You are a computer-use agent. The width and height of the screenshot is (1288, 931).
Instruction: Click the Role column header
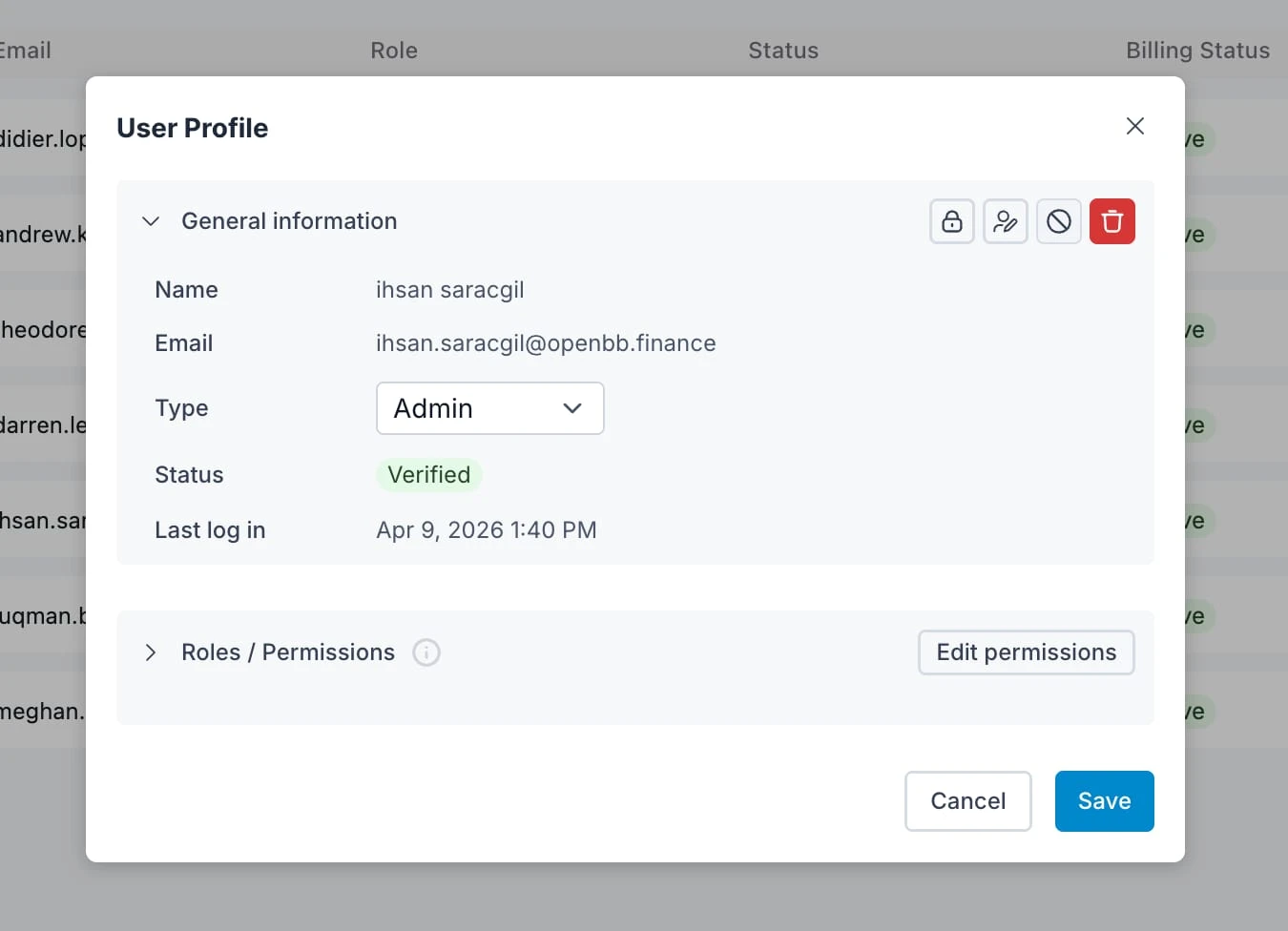pyautogui.click(x=393, y=50)
